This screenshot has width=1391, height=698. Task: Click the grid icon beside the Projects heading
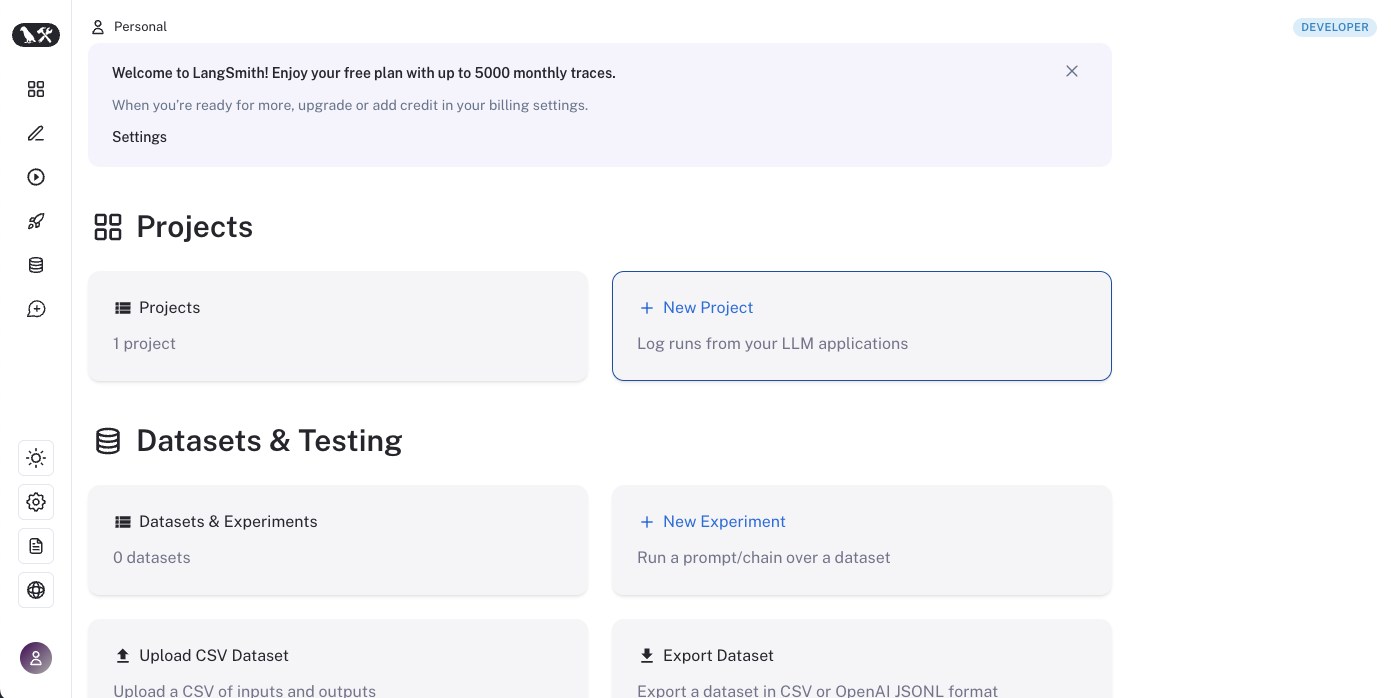[108, 227]
